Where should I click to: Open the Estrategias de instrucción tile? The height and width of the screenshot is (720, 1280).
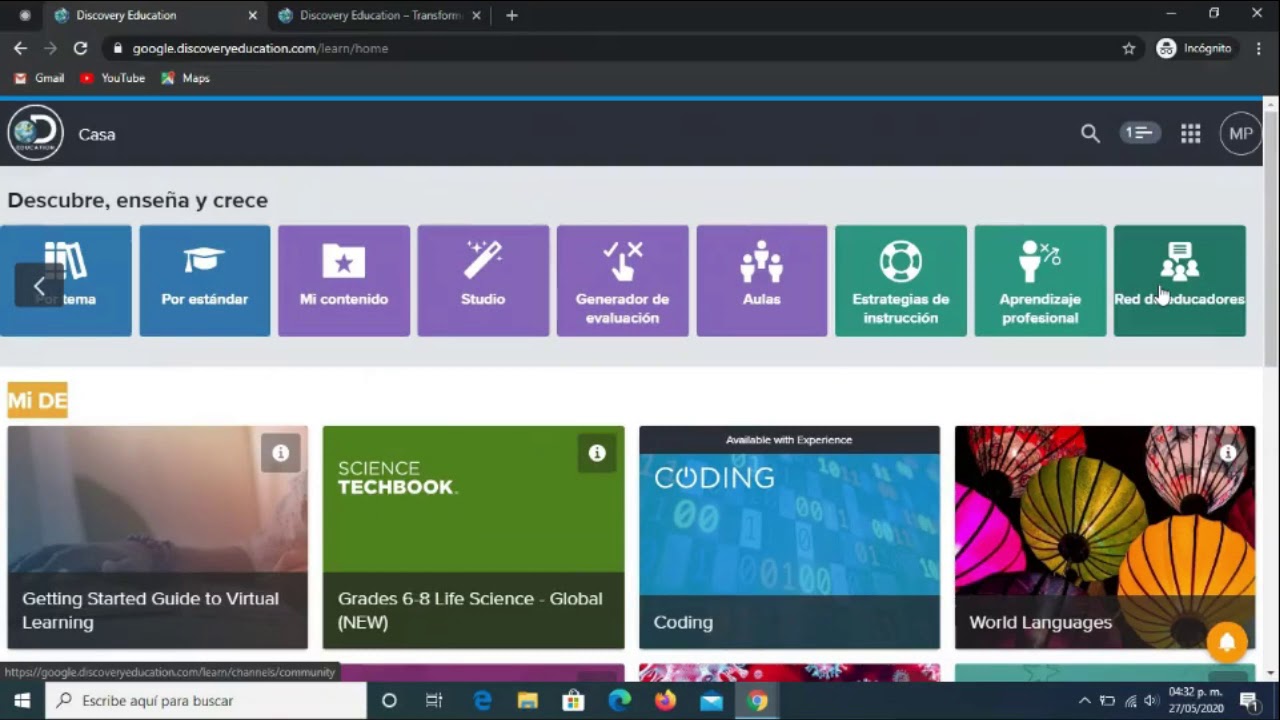pos(901,280)
